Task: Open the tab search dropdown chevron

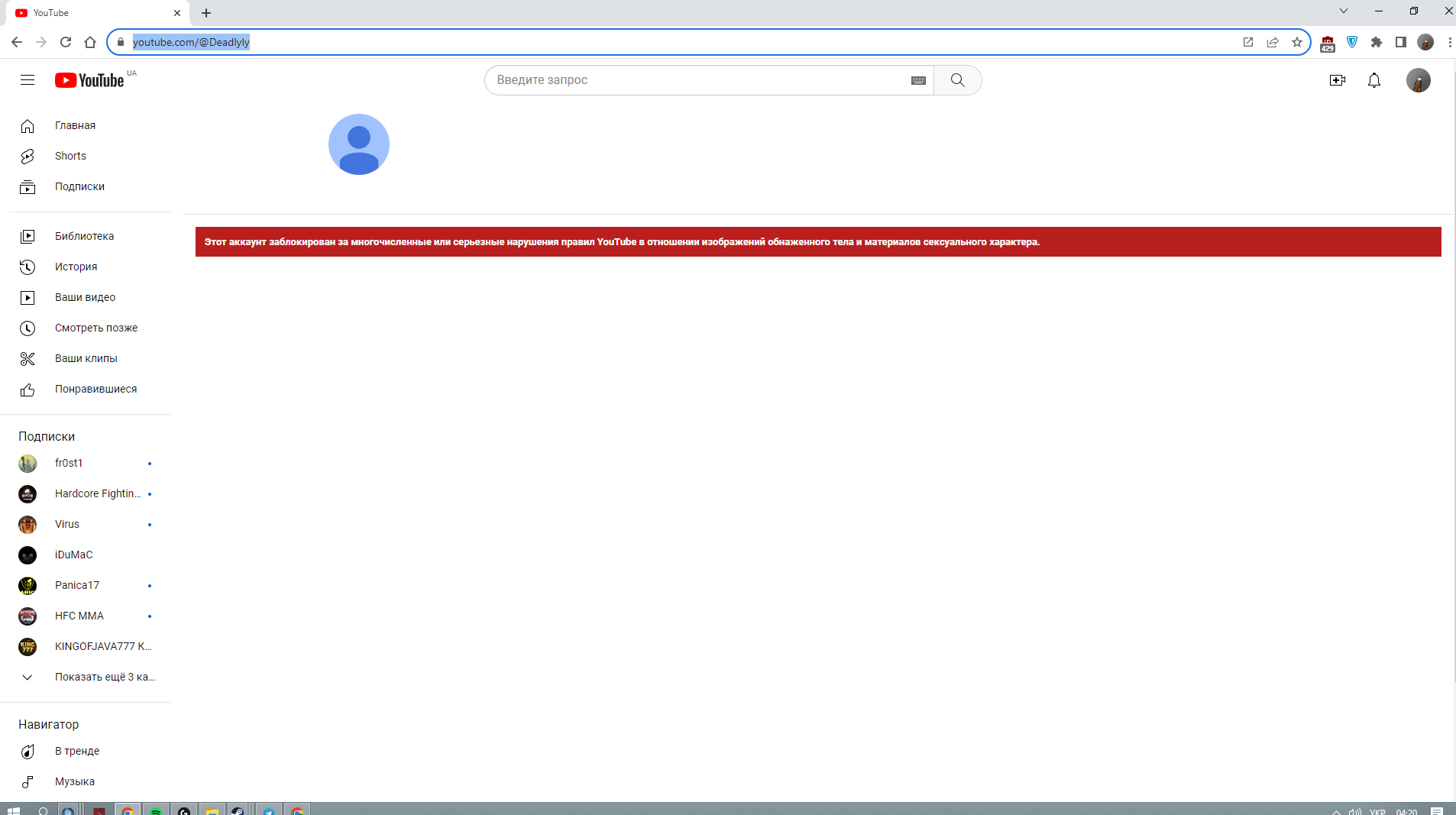Action: (x=1344, y=11)
